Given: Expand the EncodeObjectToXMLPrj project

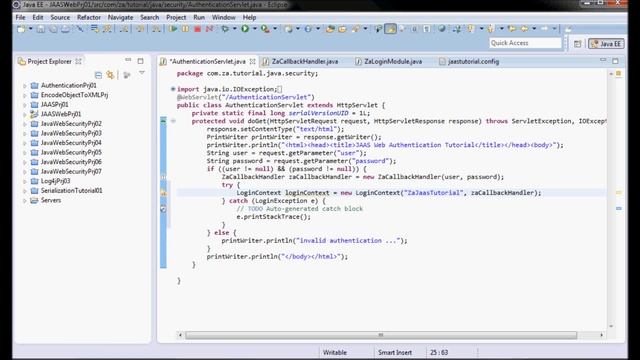Looking at the screenshot, I should (x=25, y=95).
